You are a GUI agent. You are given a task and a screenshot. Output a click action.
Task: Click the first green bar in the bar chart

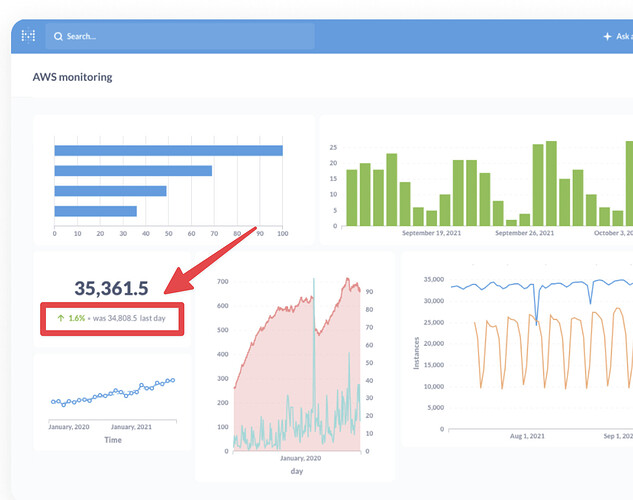(x=351, y=197)
